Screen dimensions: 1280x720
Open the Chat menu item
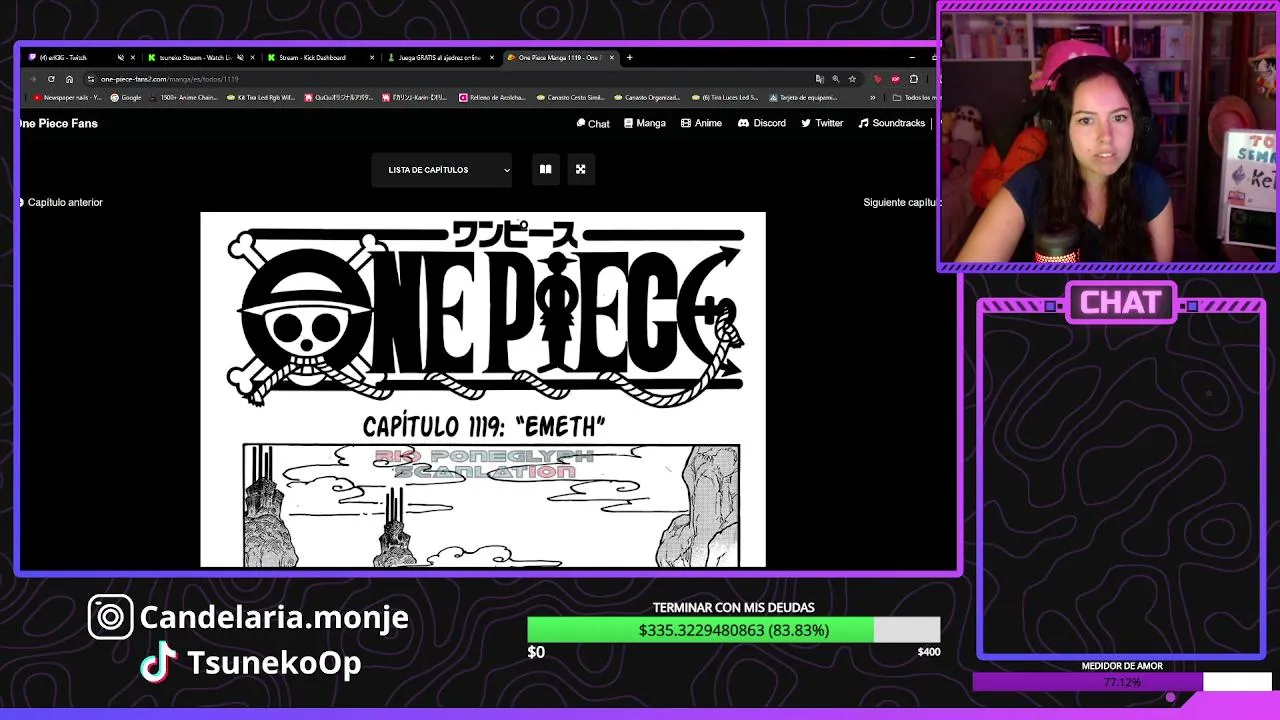593,124
